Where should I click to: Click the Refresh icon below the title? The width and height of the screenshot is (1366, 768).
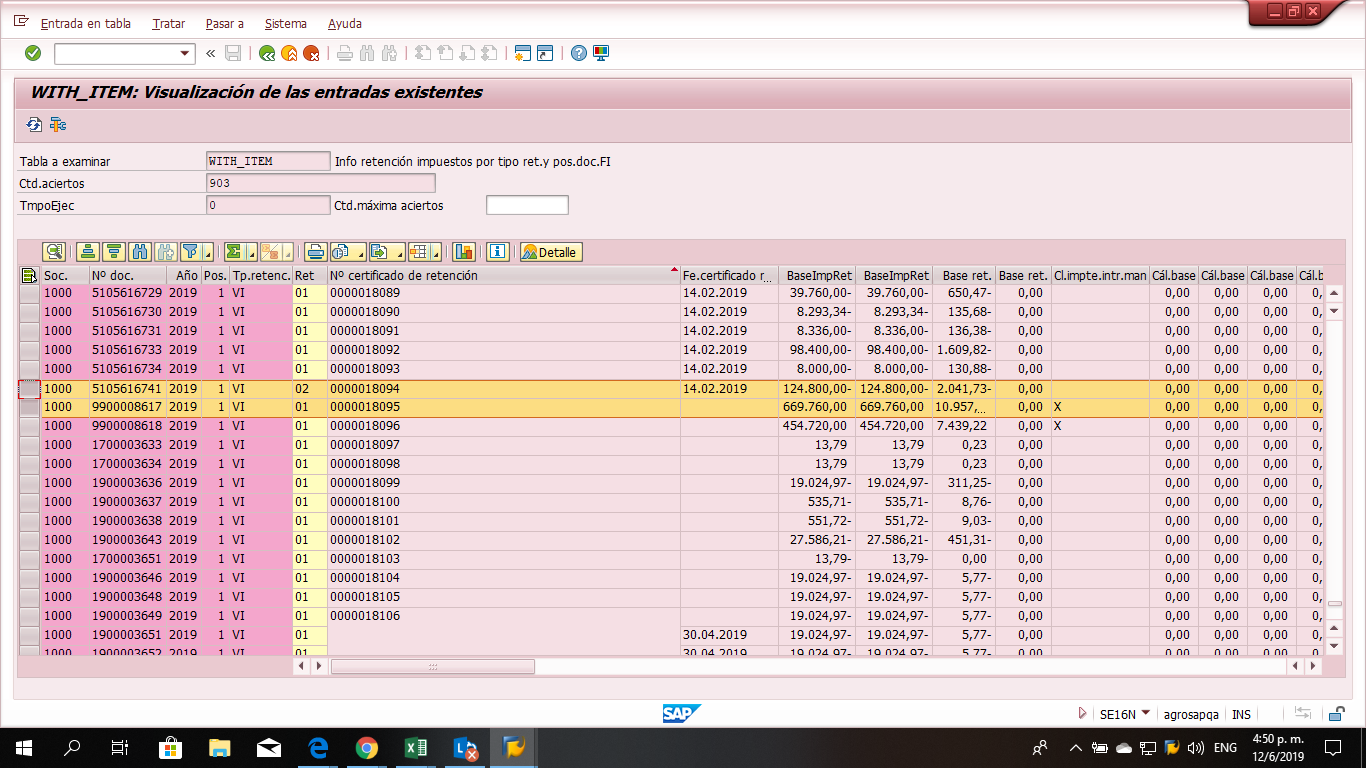[x=34, y=125]
